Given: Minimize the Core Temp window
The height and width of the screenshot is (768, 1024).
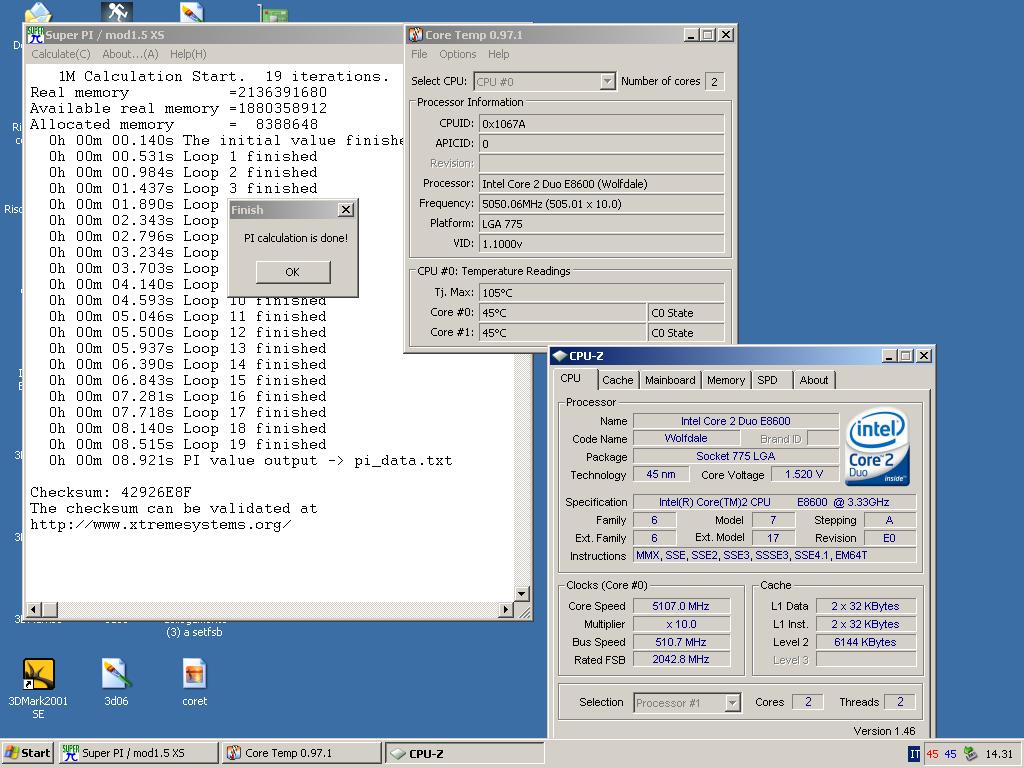Looking at the screenshot, I should pyautogui.click(x=691, y=35).
